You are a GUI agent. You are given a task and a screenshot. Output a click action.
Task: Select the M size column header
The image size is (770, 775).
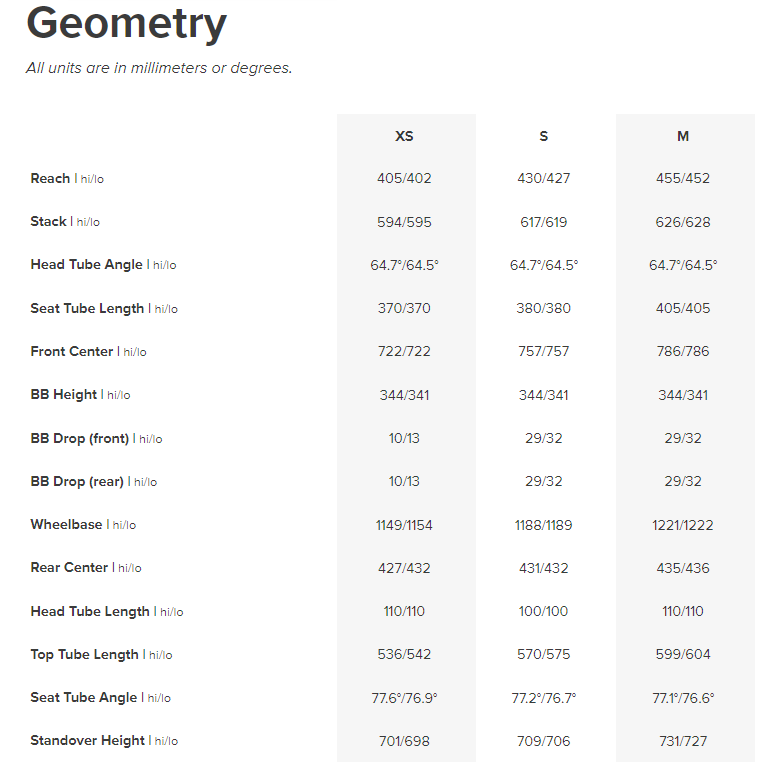click(683, 136)
